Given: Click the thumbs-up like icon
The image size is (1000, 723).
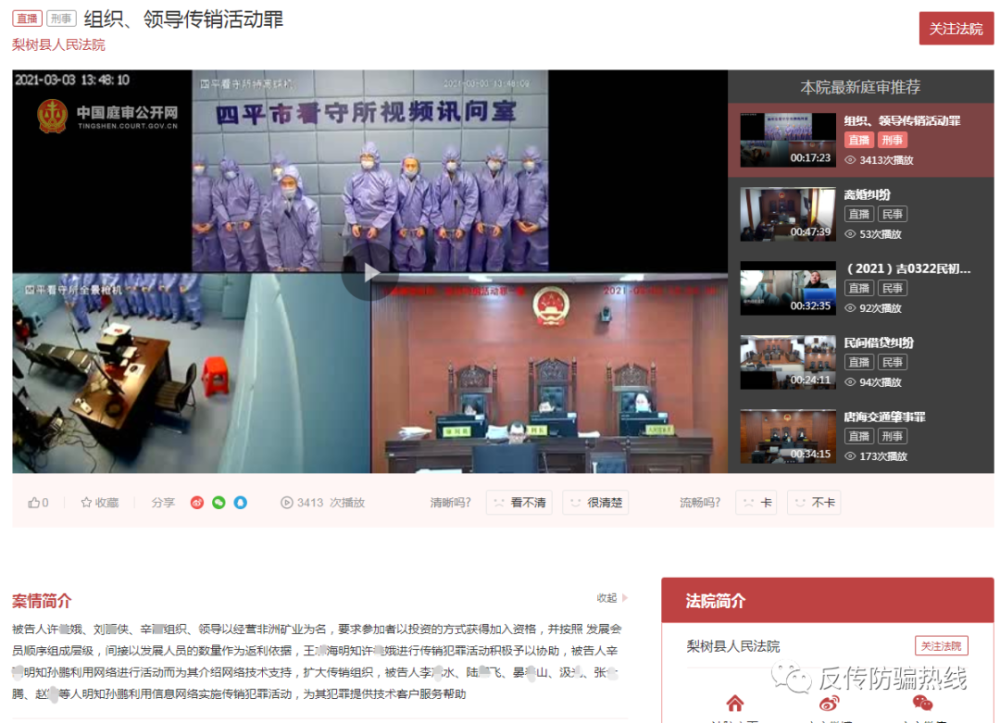Looking at the screenshot, I should click(33, 502).
